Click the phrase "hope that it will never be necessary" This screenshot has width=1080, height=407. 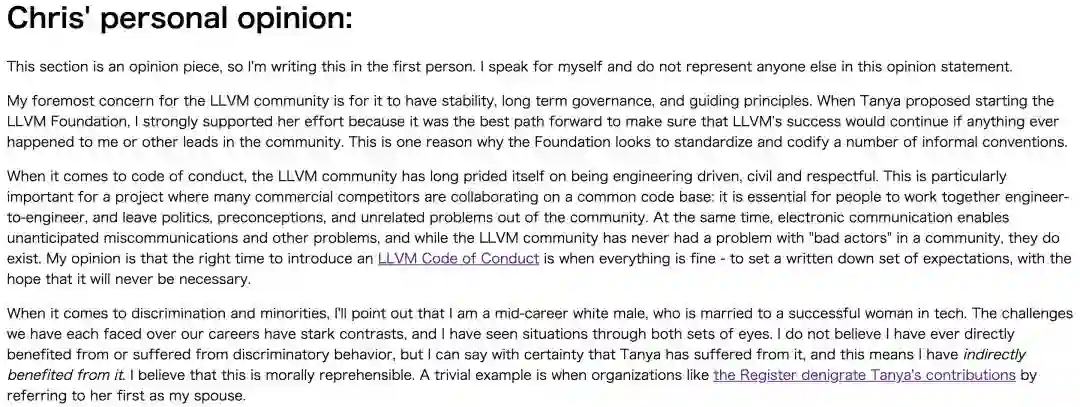(x=128, y=279)
